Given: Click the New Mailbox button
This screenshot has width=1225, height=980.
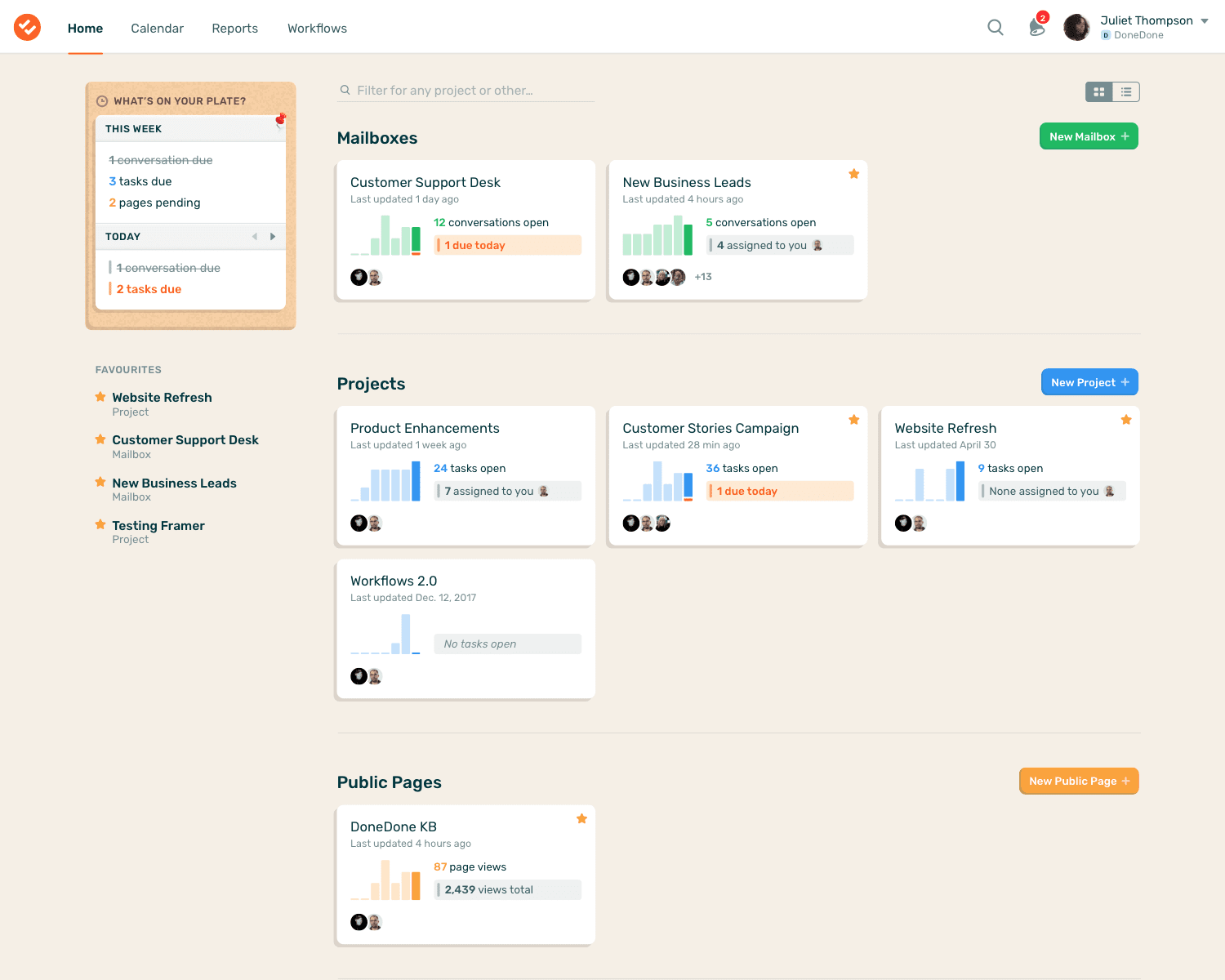Looking at the screenshot, I should pos(1088,136).
